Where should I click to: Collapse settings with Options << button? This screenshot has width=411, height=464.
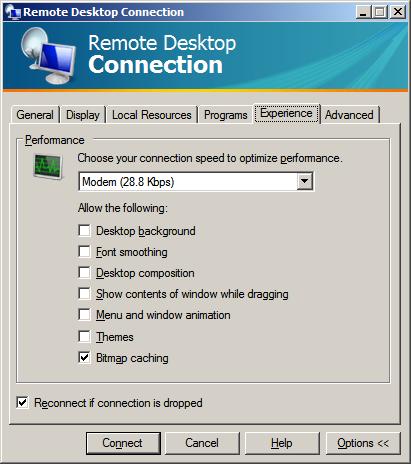coord(363,443)
